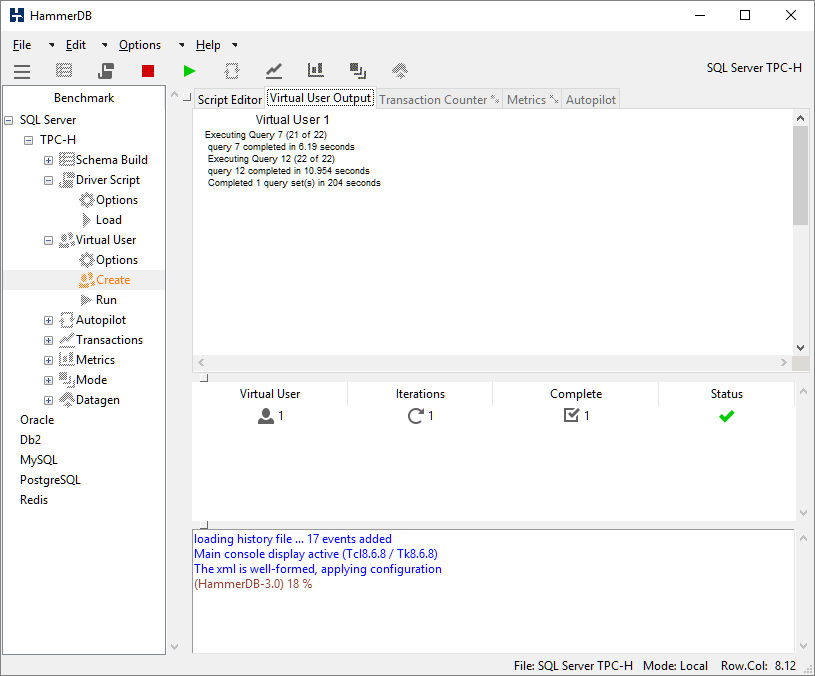Screen dimensions: 815x676
Task: Click the Virtual User tree icon
Action: tap(67, 240)
